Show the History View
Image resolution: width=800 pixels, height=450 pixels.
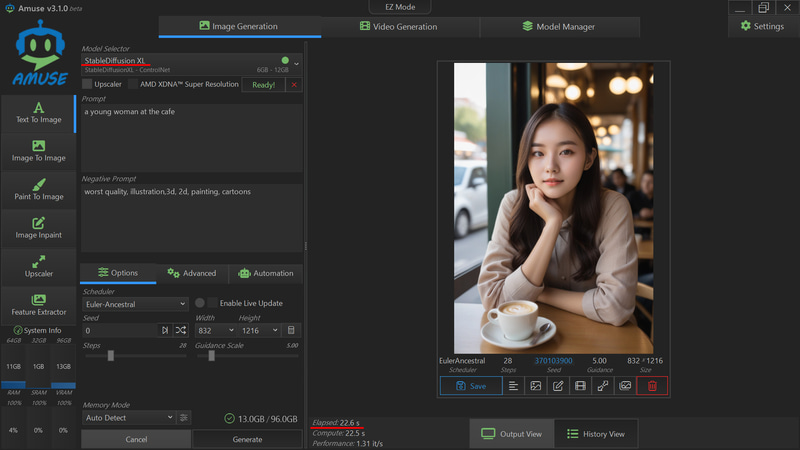pos(596,434)
